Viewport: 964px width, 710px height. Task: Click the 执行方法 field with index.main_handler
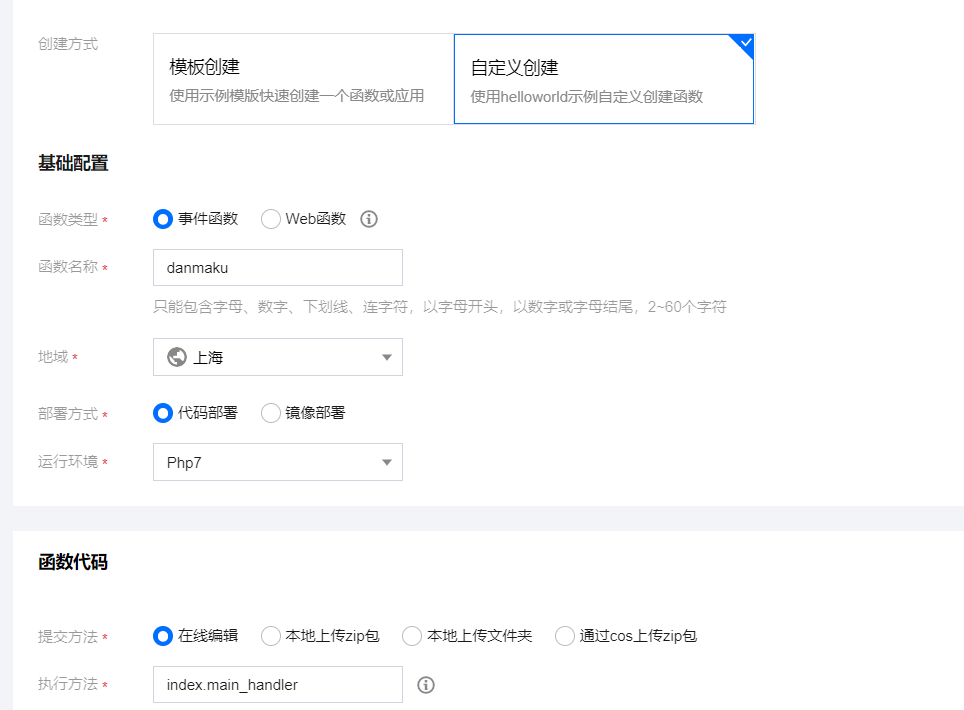278,684
